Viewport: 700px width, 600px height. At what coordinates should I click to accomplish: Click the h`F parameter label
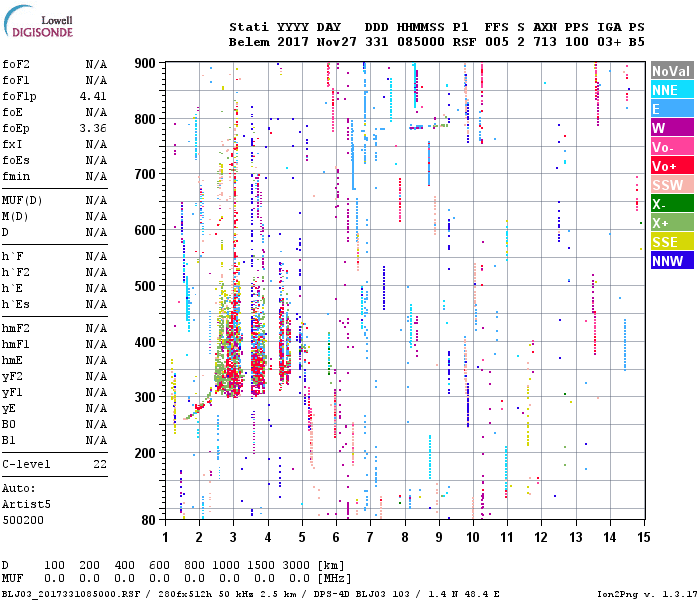pos(12,257)
